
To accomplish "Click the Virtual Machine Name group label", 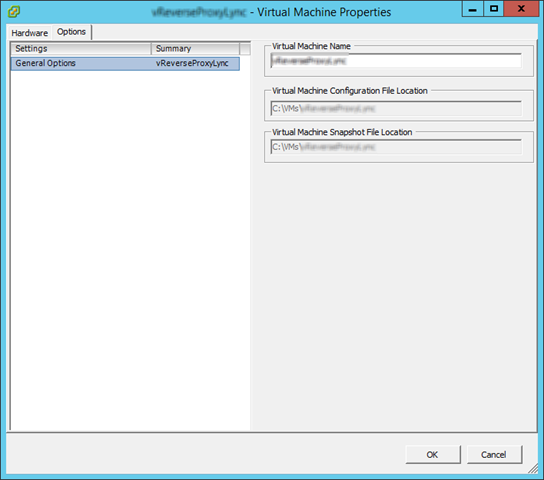I will (x=311, y=46).
